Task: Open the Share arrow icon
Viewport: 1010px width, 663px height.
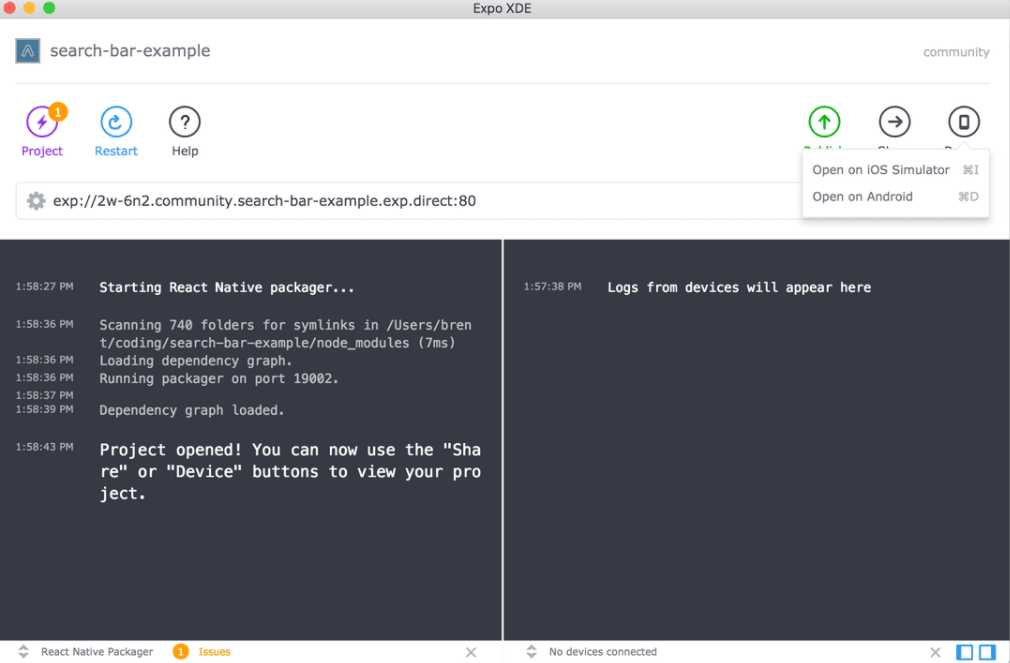Action: tap(894, 121)
